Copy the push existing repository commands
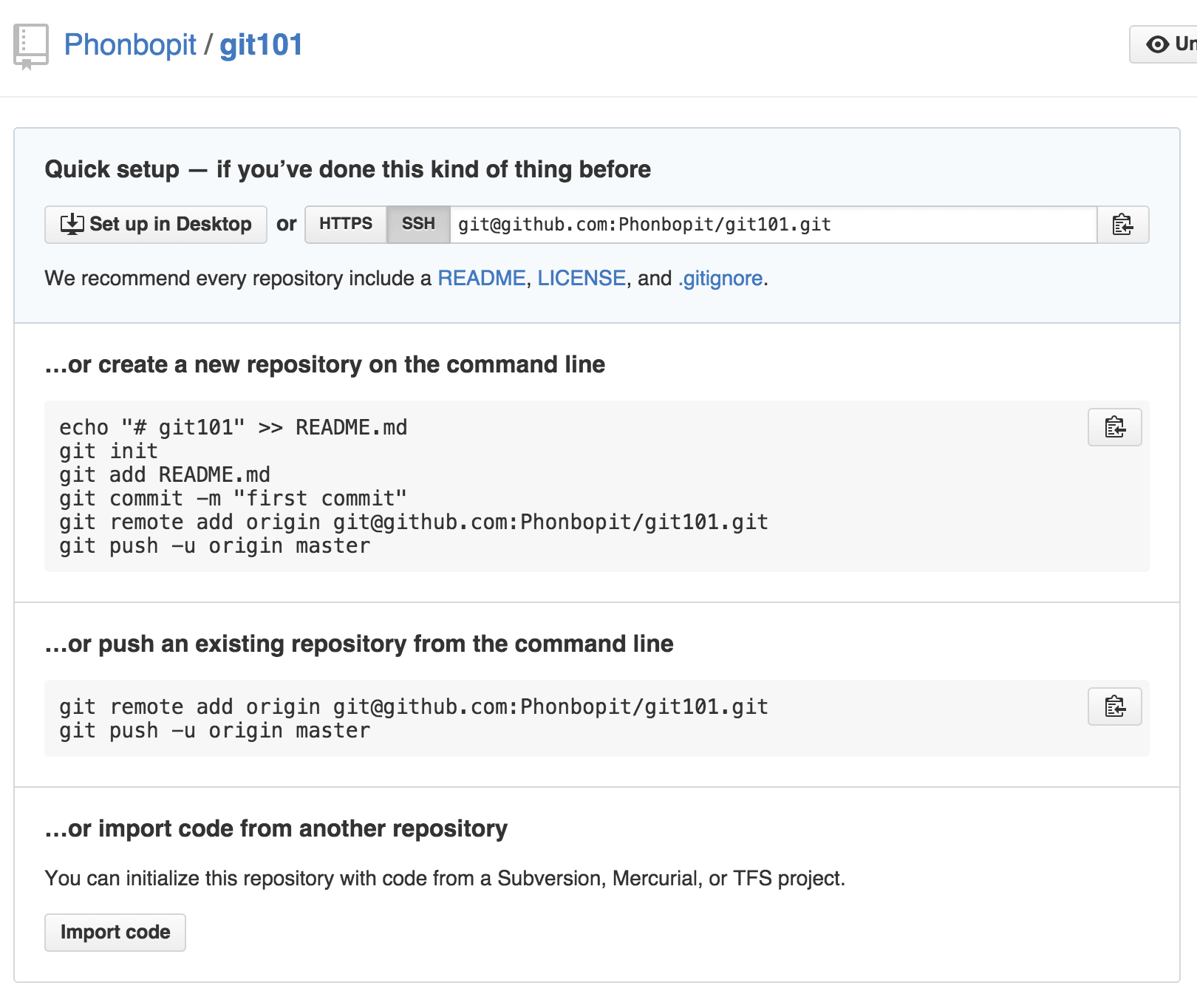1197x1008 pixels. 1115,706
